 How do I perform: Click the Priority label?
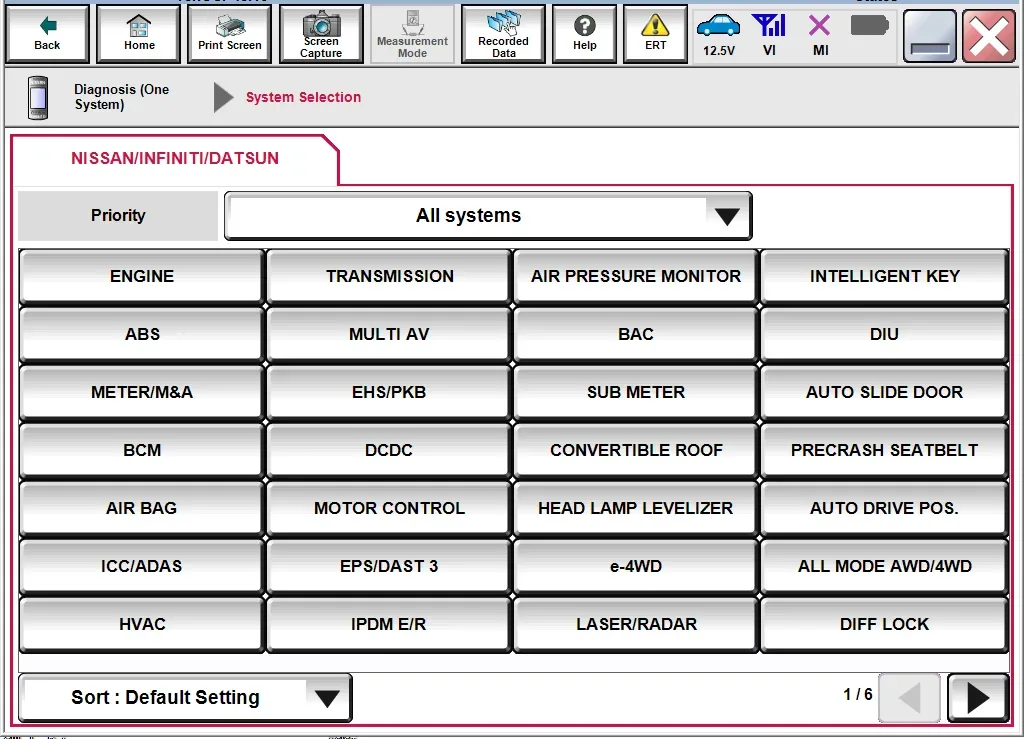(x=118, y=216)
